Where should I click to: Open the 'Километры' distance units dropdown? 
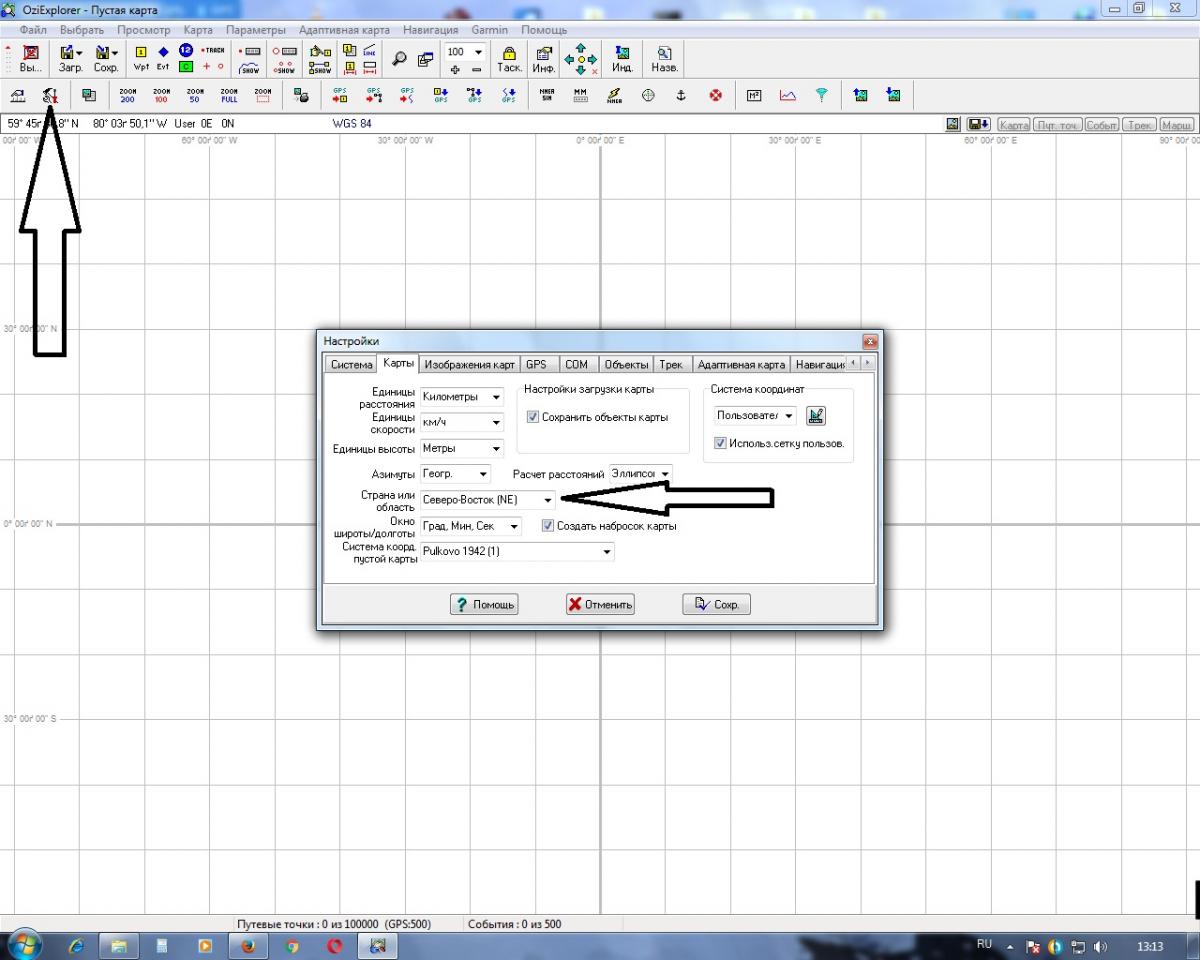[x=496, y=397]
